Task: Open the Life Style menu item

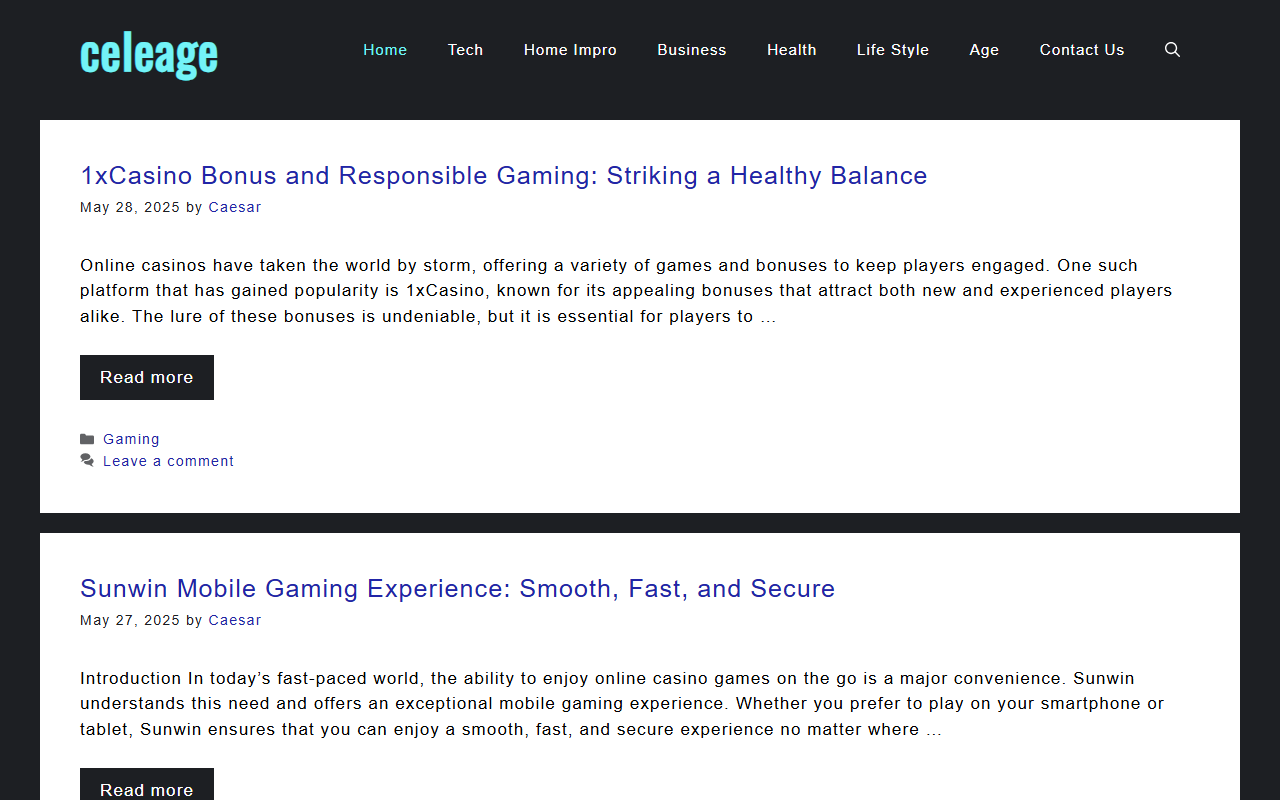Action: pos(893,50)
